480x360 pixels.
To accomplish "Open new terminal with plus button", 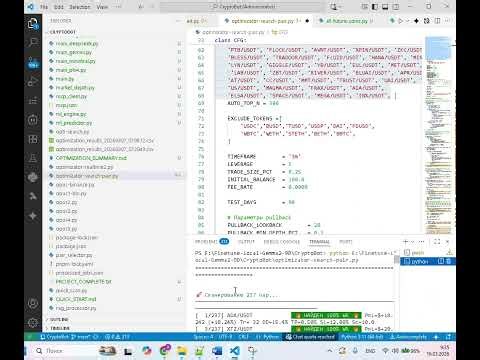I will point(406,242).
